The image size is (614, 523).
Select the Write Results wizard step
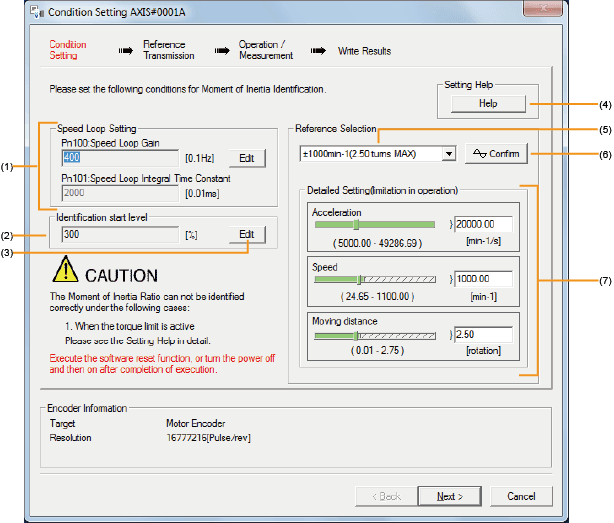point(364,50)
